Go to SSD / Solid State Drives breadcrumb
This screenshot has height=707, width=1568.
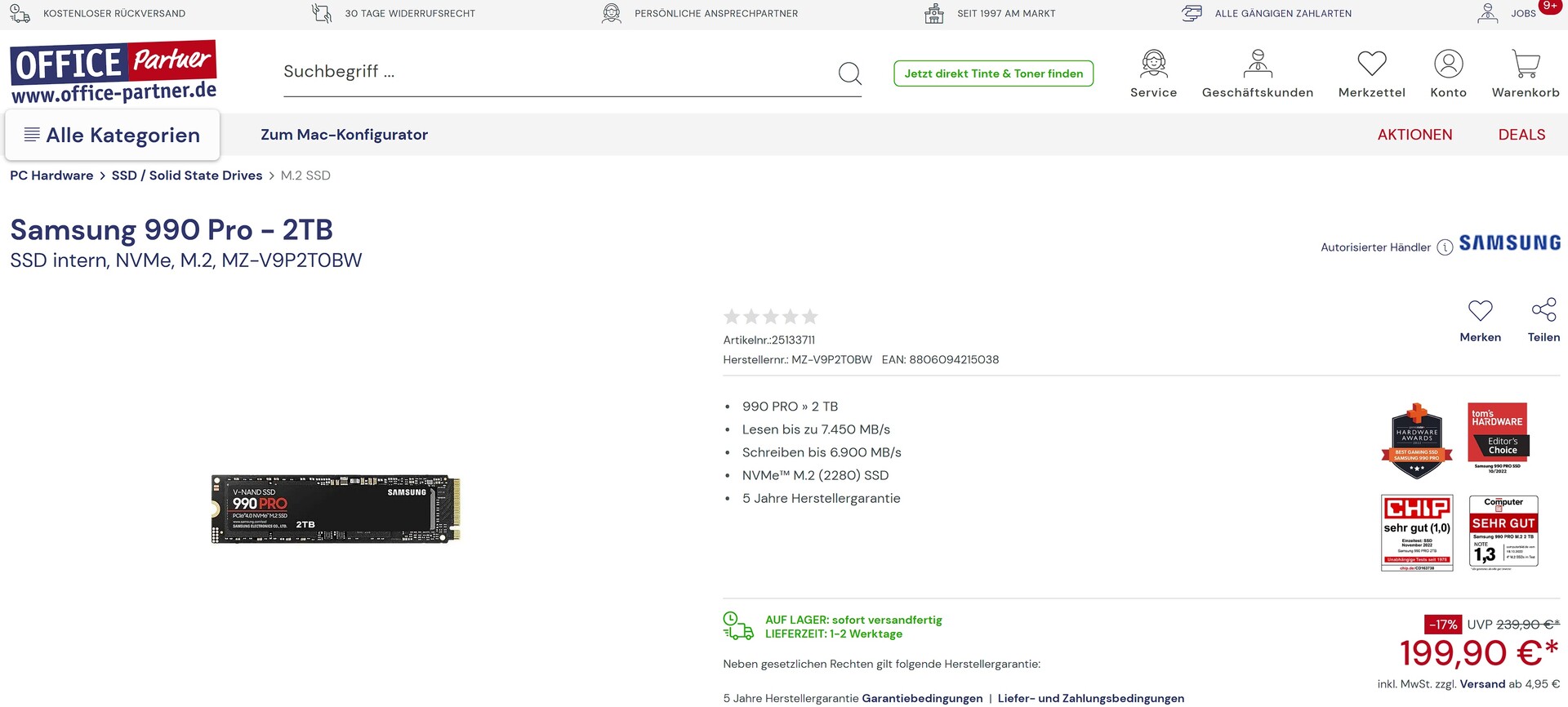click(187, 176)
